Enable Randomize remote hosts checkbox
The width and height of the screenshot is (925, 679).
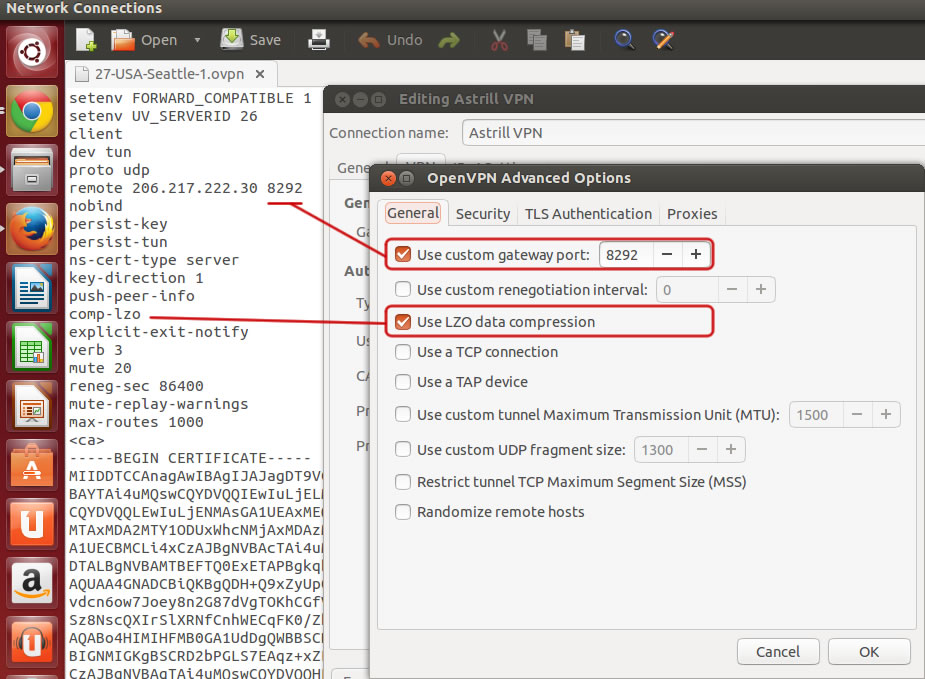(x=403, y=512)
